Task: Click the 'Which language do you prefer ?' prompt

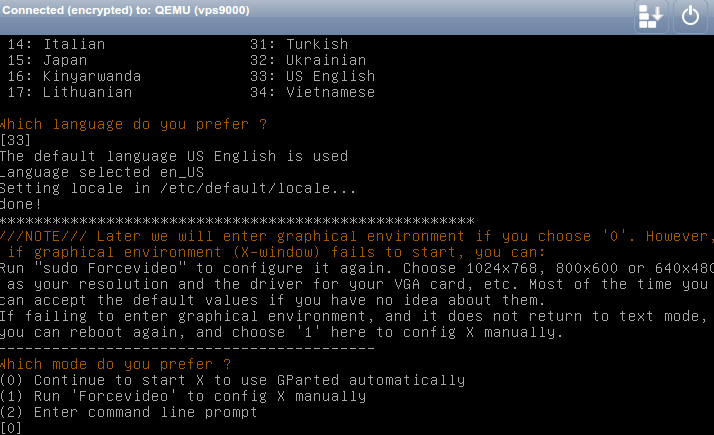Action: pos(134,124)
